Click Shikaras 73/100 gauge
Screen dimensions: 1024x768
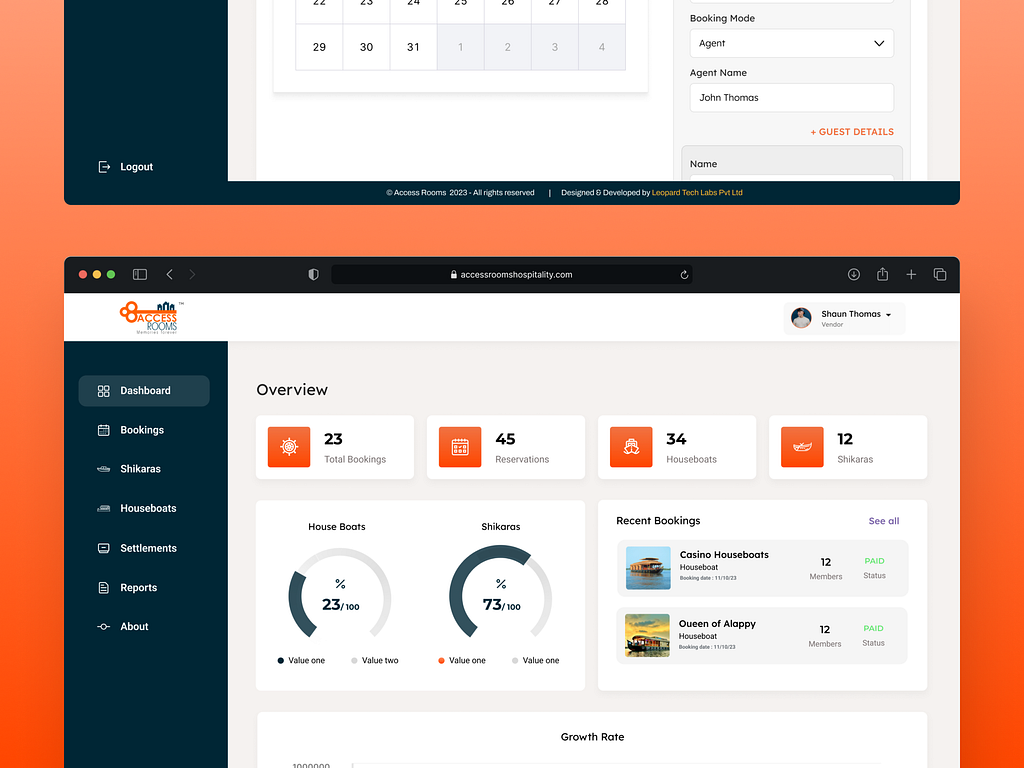pos(501,593)
